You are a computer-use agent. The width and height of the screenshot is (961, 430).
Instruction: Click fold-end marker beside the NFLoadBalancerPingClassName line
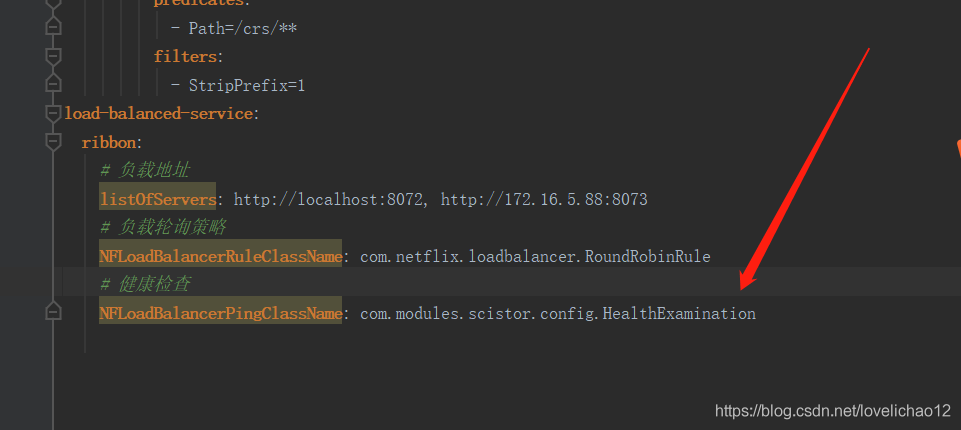(x=53, y=313)
